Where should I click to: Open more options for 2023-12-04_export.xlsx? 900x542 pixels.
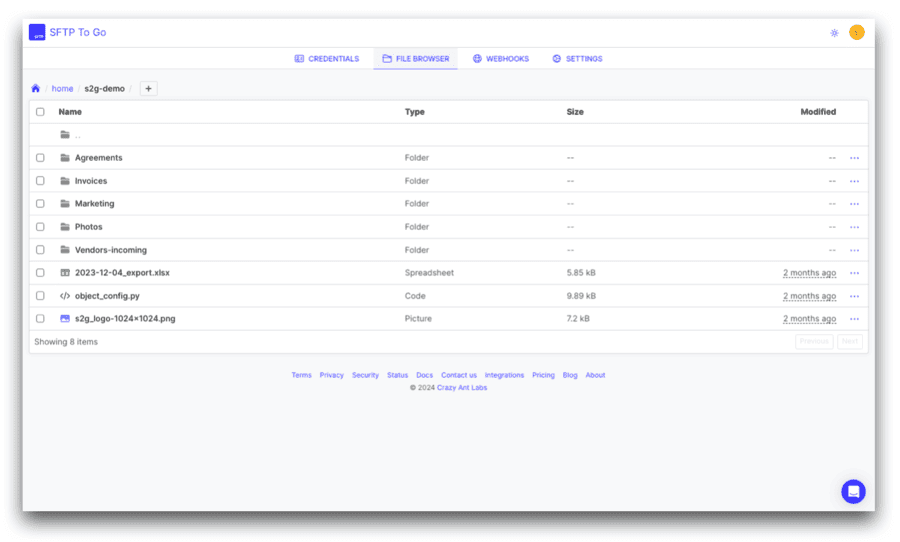[854, 273]
